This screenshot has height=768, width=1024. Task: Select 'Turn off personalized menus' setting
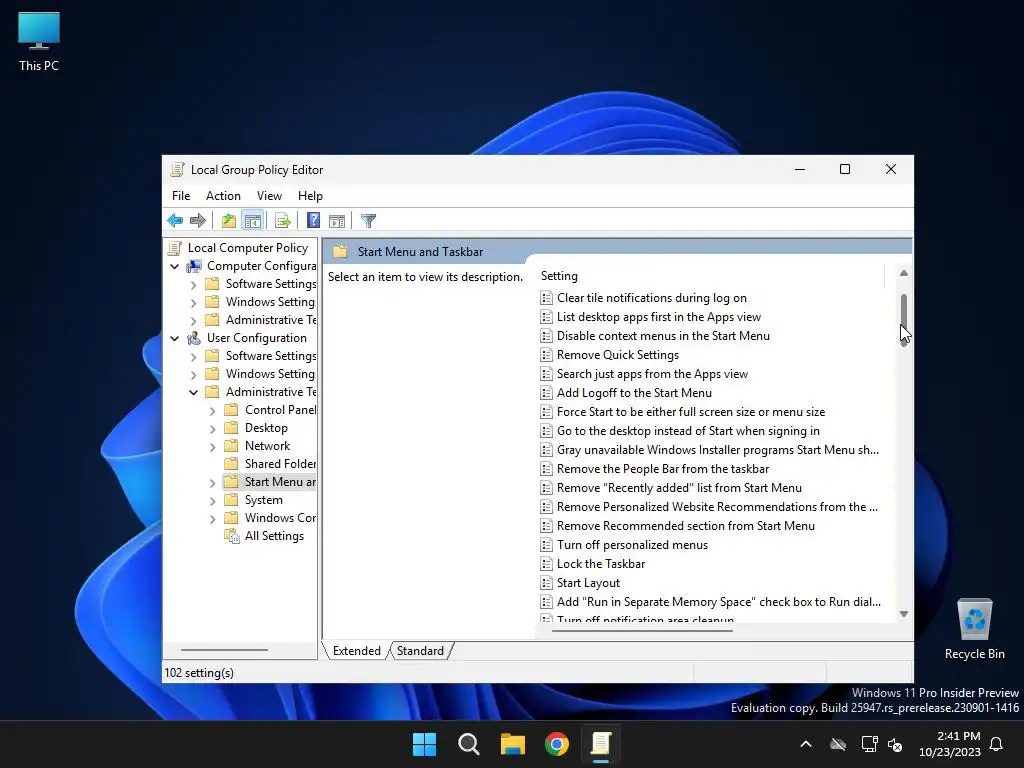click(632, 545)
